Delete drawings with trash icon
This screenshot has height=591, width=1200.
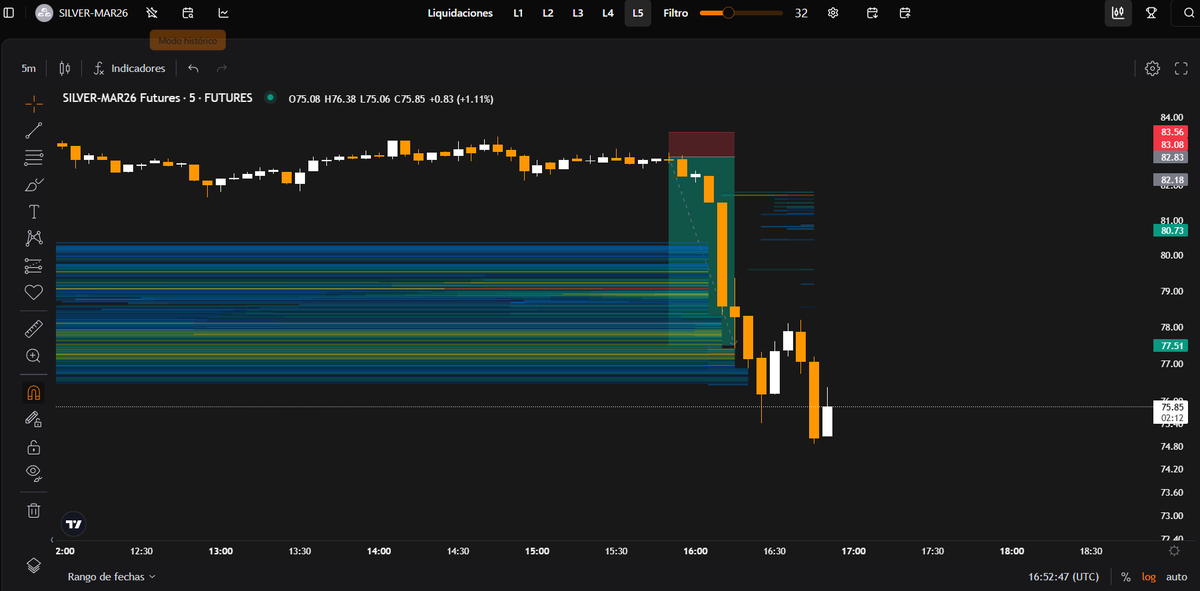click(x=34, y=510)
